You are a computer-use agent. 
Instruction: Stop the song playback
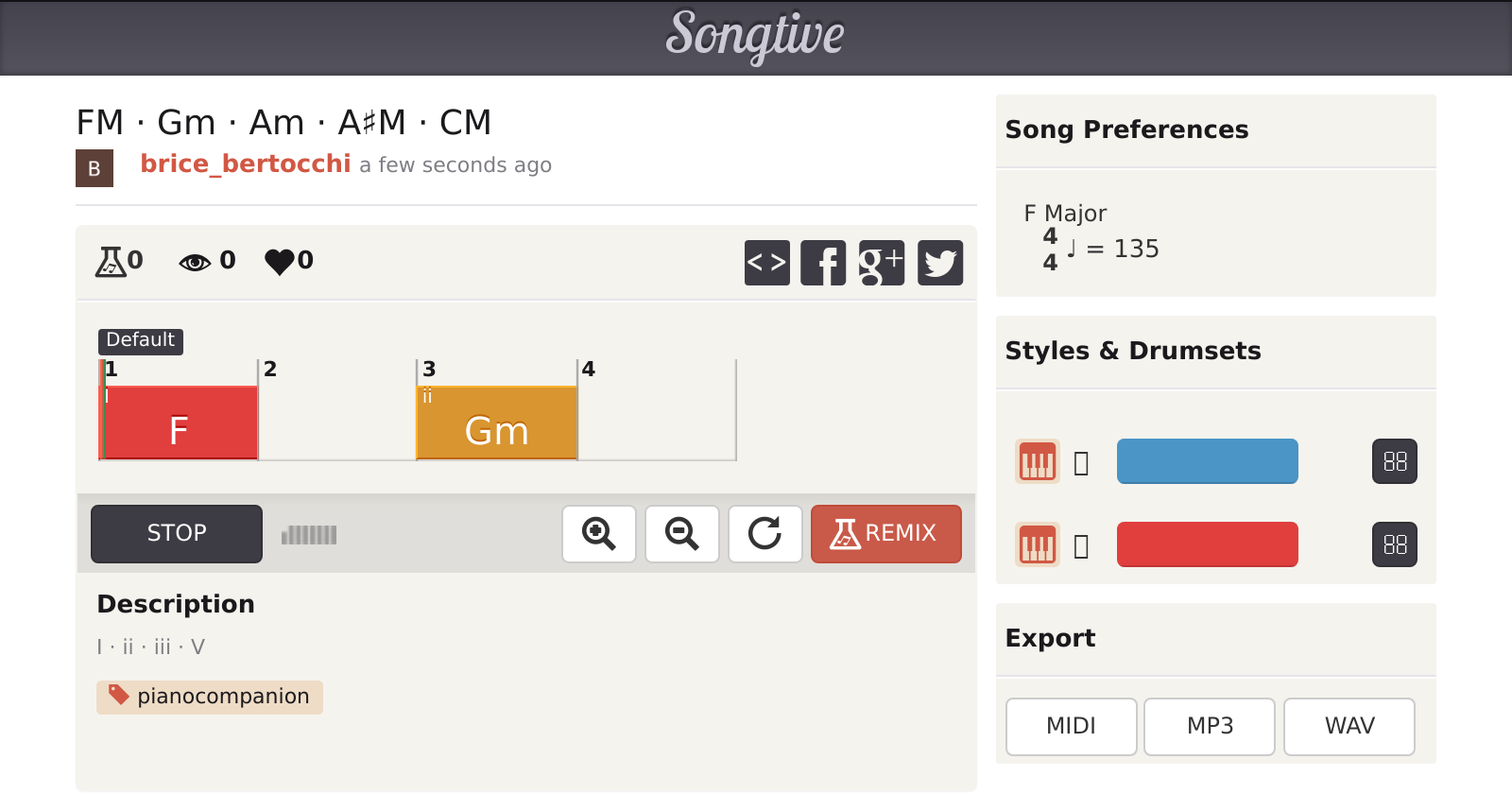(177, 534)
